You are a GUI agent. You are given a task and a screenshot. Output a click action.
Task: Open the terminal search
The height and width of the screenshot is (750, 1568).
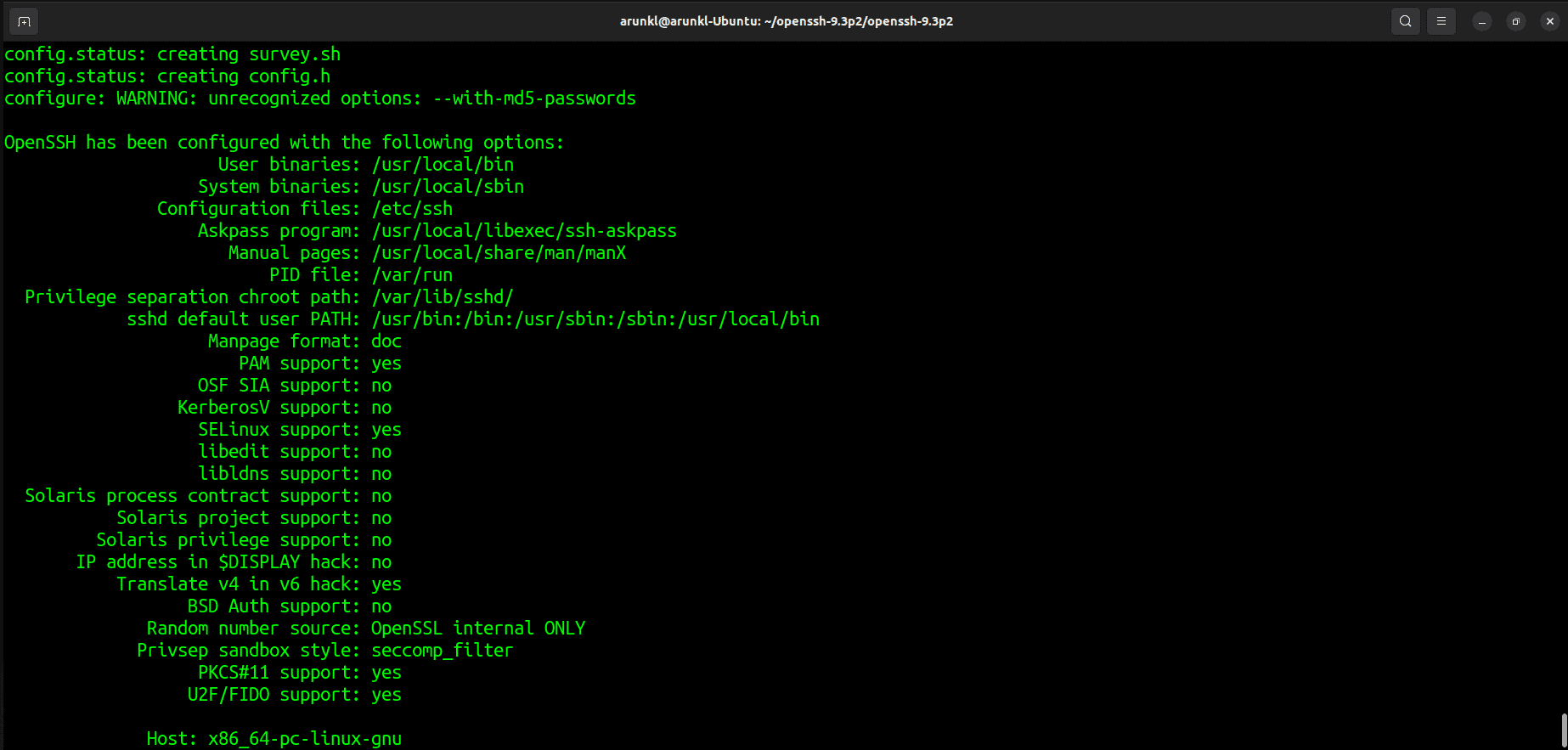(x=1406, y=21)
